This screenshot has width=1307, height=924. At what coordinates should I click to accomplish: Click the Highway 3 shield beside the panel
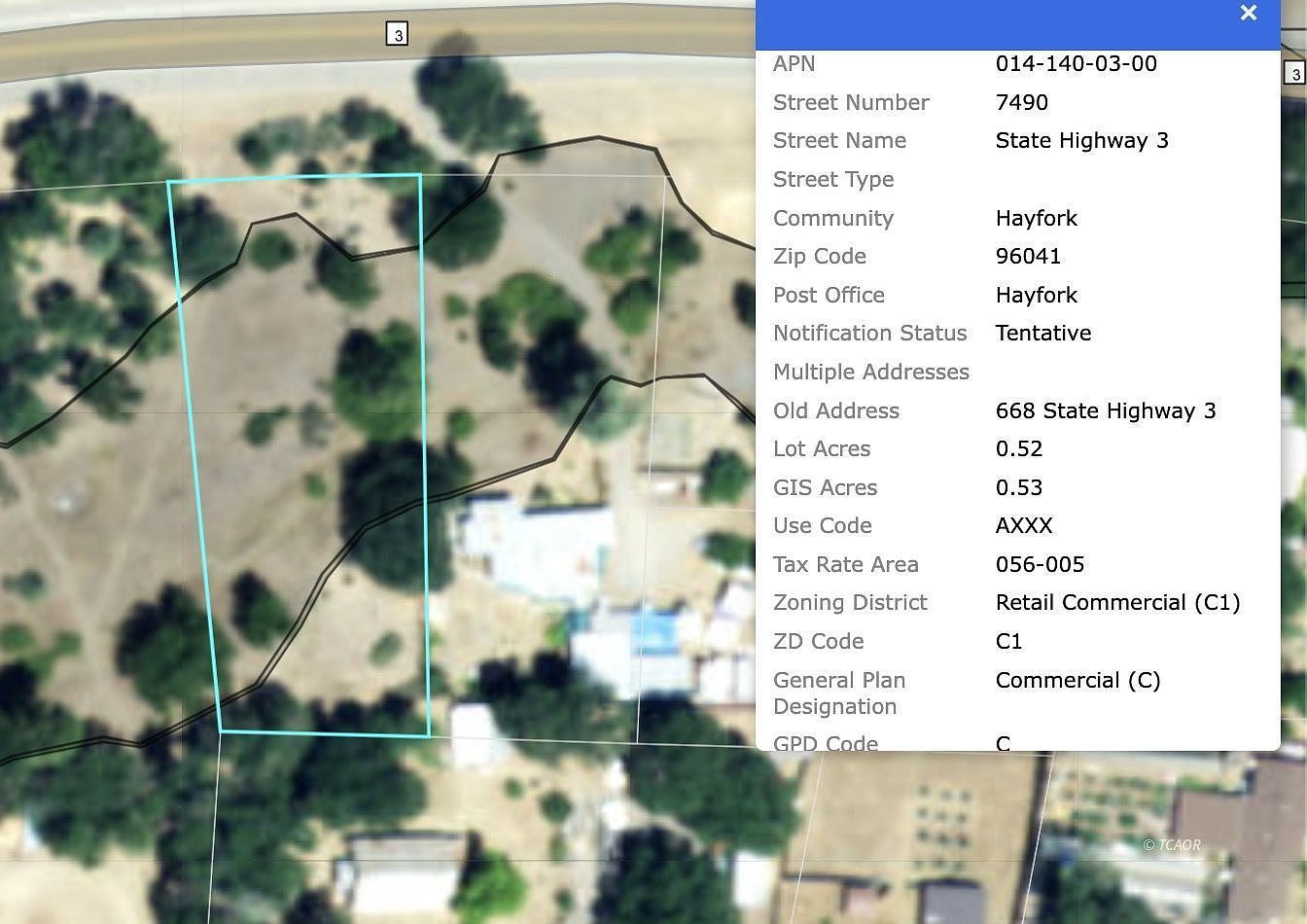click(1296, 71)
